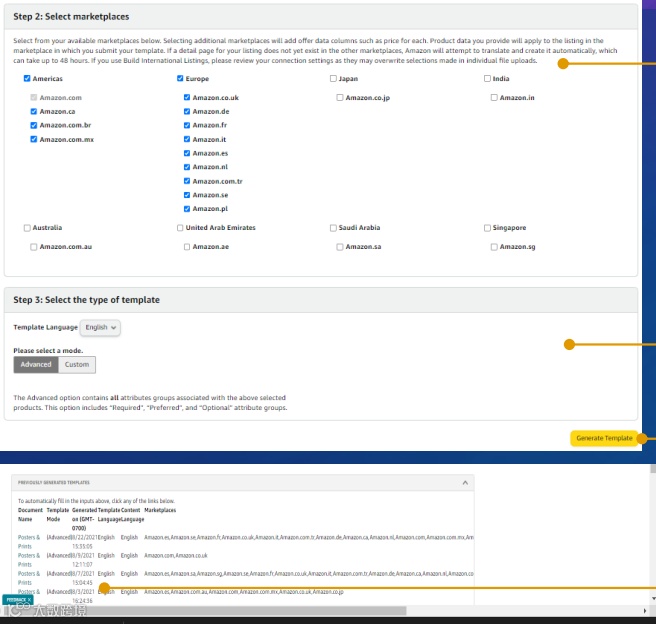The image size is (656, 624).
Task: Open Posters & Prints template from 8/7/2021
Action: [x=29, y=578]
